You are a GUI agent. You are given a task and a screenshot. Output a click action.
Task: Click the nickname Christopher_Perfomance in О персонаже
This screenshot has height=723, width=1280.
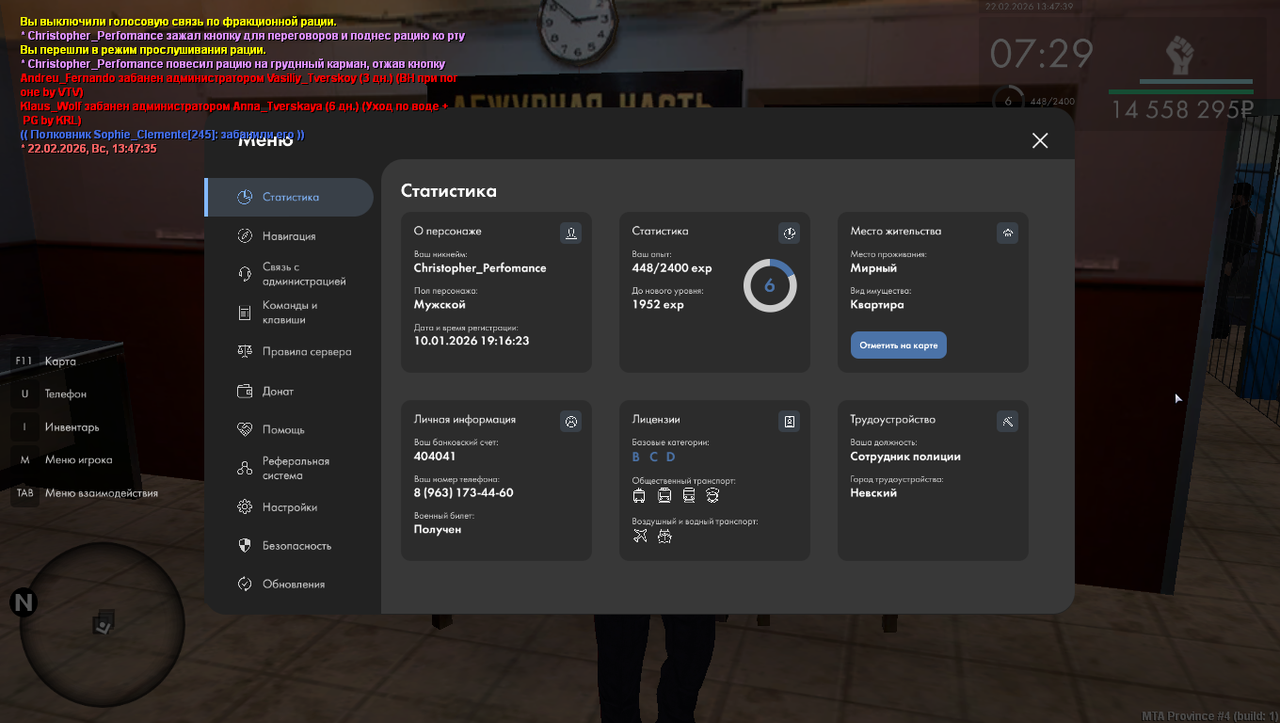pos(480,268)
